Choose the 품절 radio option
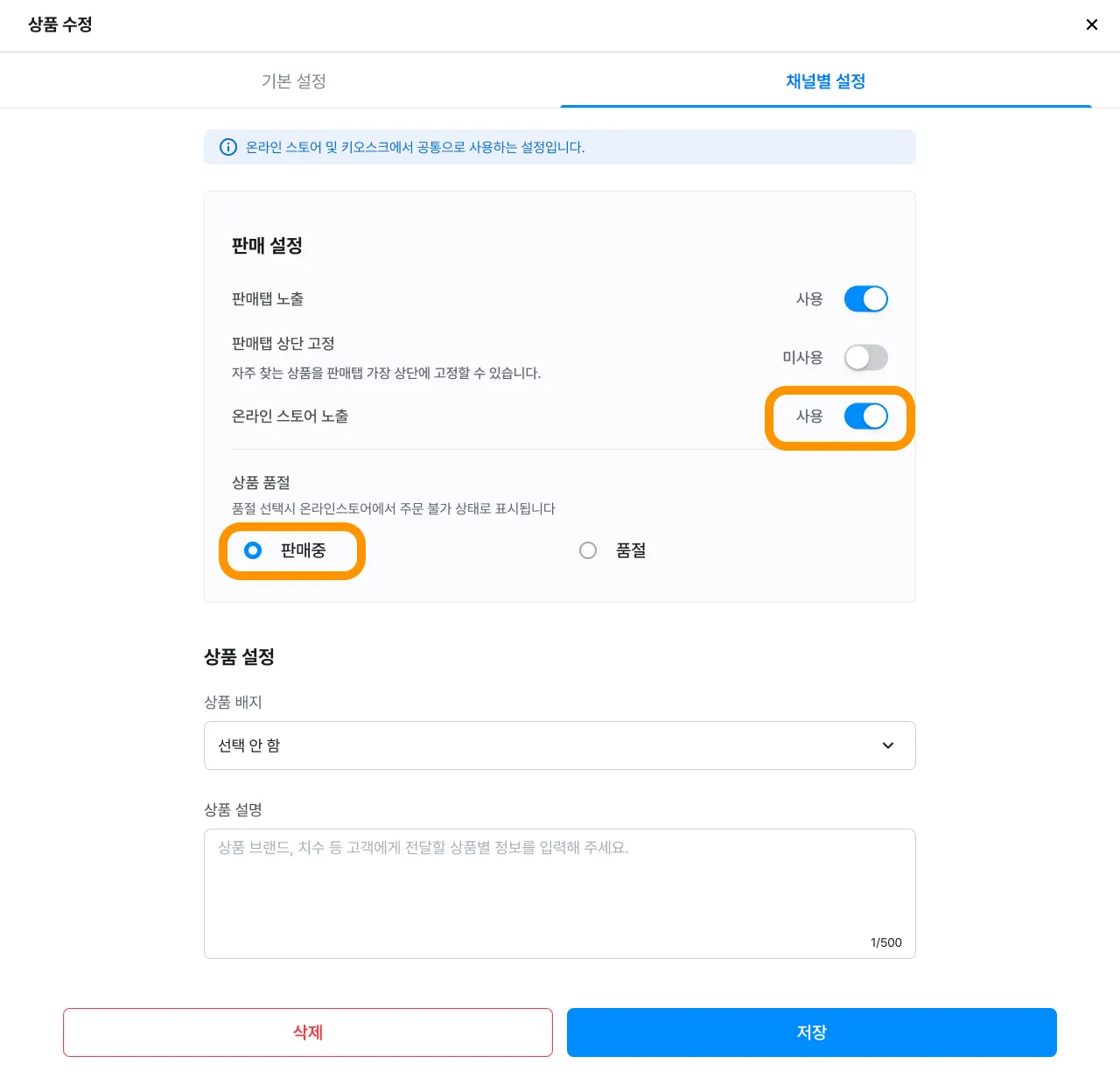Viewport: 1120px width, 1085px height. click(x=588, y=550)
